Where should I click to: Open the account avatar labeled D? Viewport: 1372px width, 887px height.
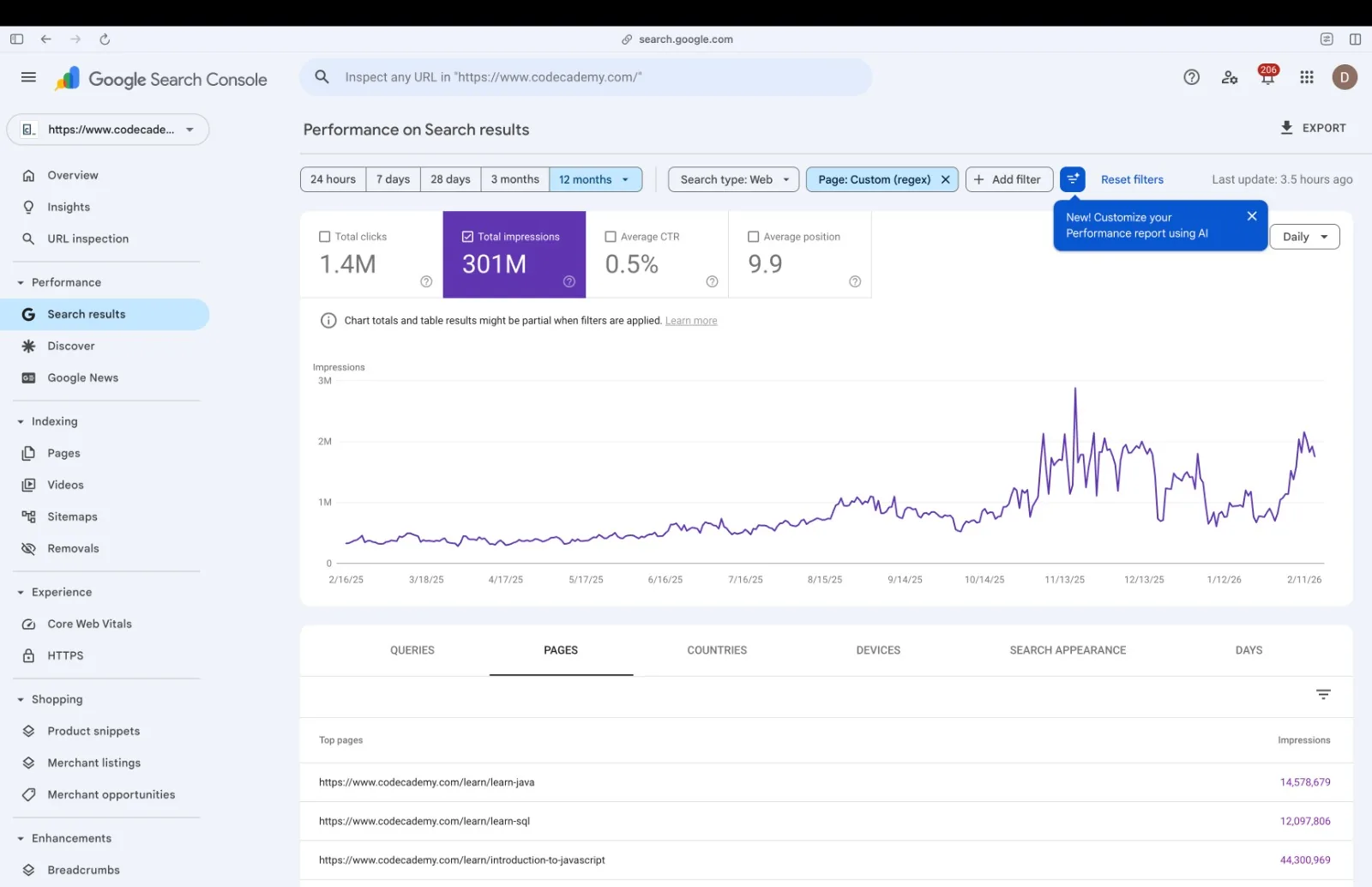[x=1345, y=77]
